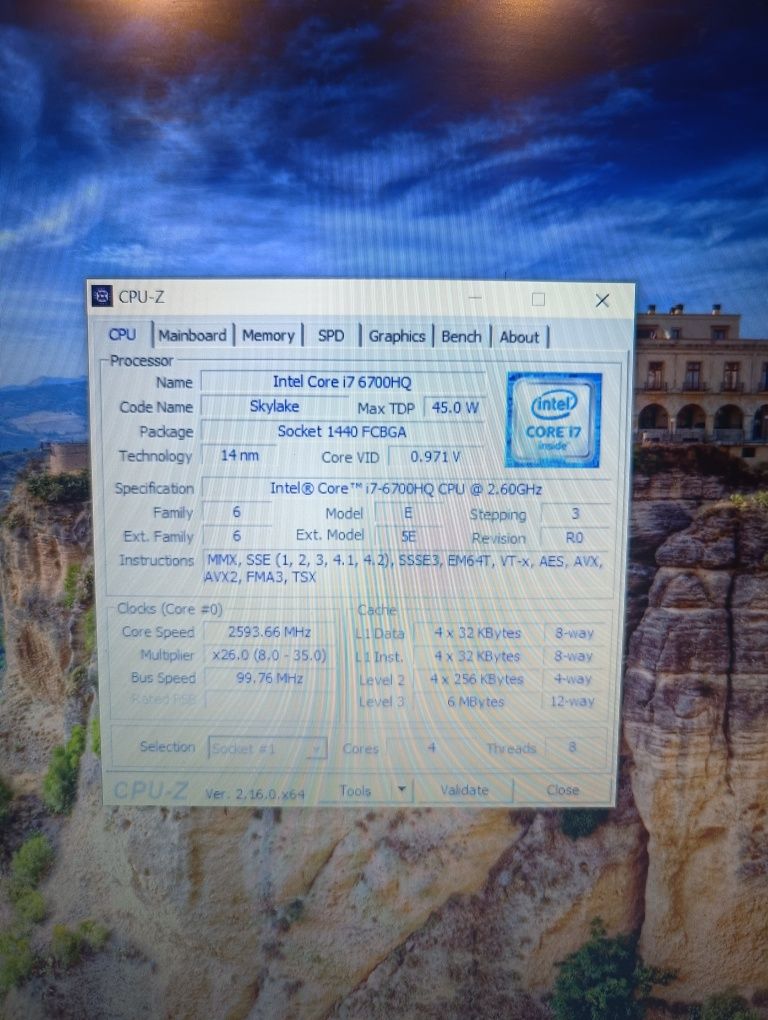Click the Core VID value 0.971 V

[x=435, y=457]
